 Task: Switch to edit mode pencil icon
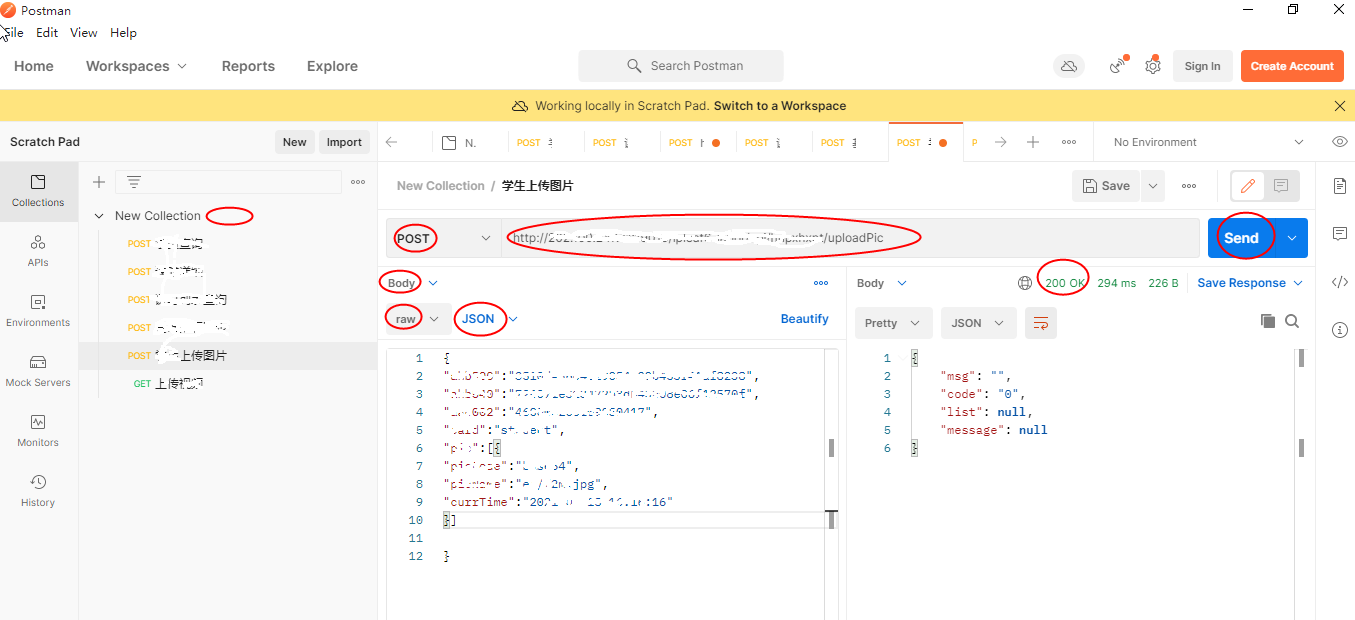(1247, 186)
